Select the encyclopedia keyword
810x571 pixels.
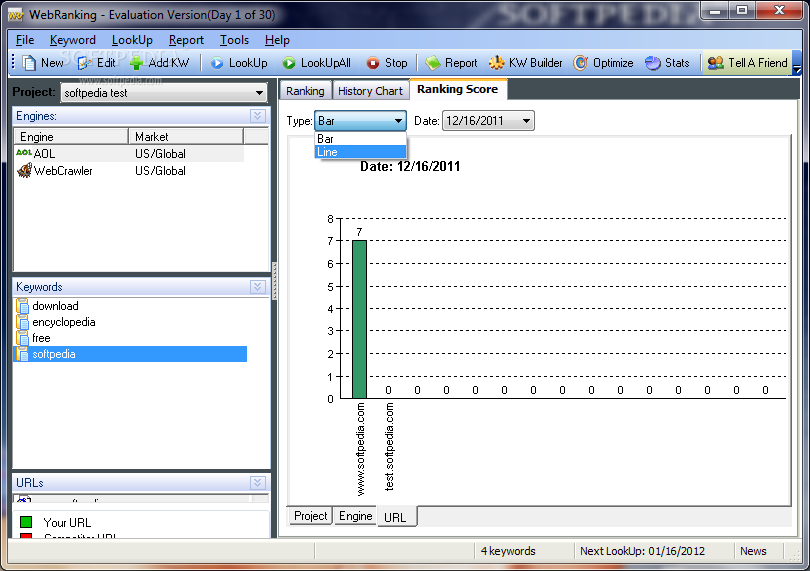pos(64,322)
